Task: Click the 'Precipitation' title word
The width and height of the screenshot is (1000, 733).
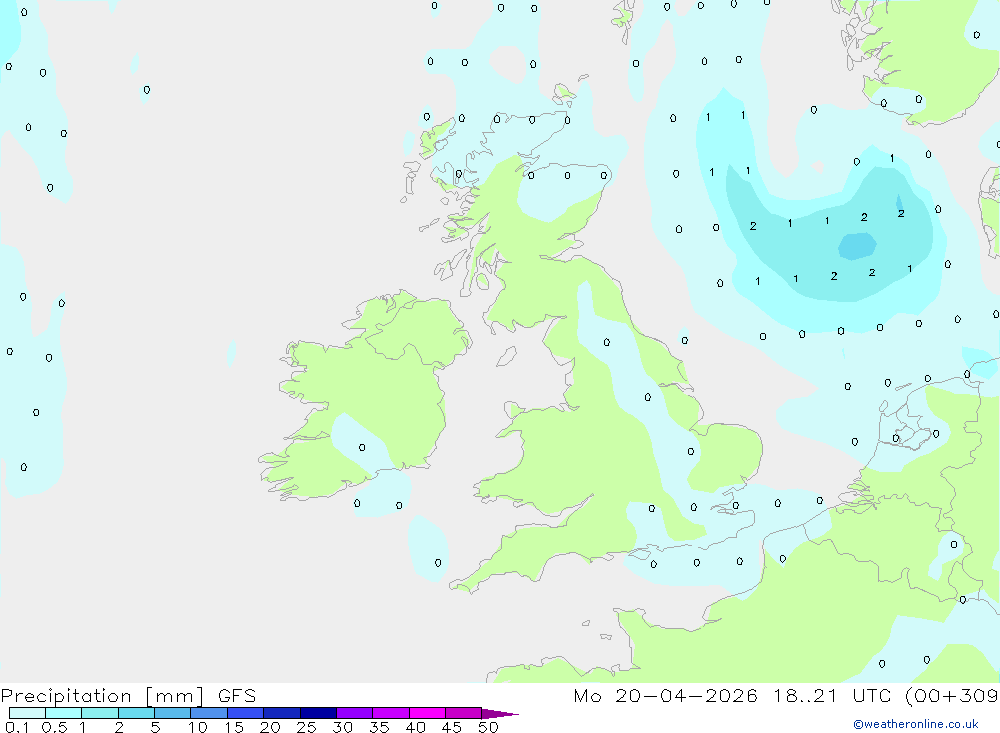Action: 66,696
